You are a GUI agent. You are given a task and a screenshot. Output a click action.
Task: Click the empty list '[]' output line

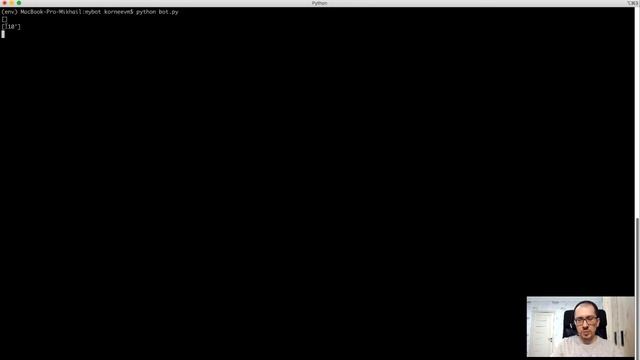coord(4,19)
